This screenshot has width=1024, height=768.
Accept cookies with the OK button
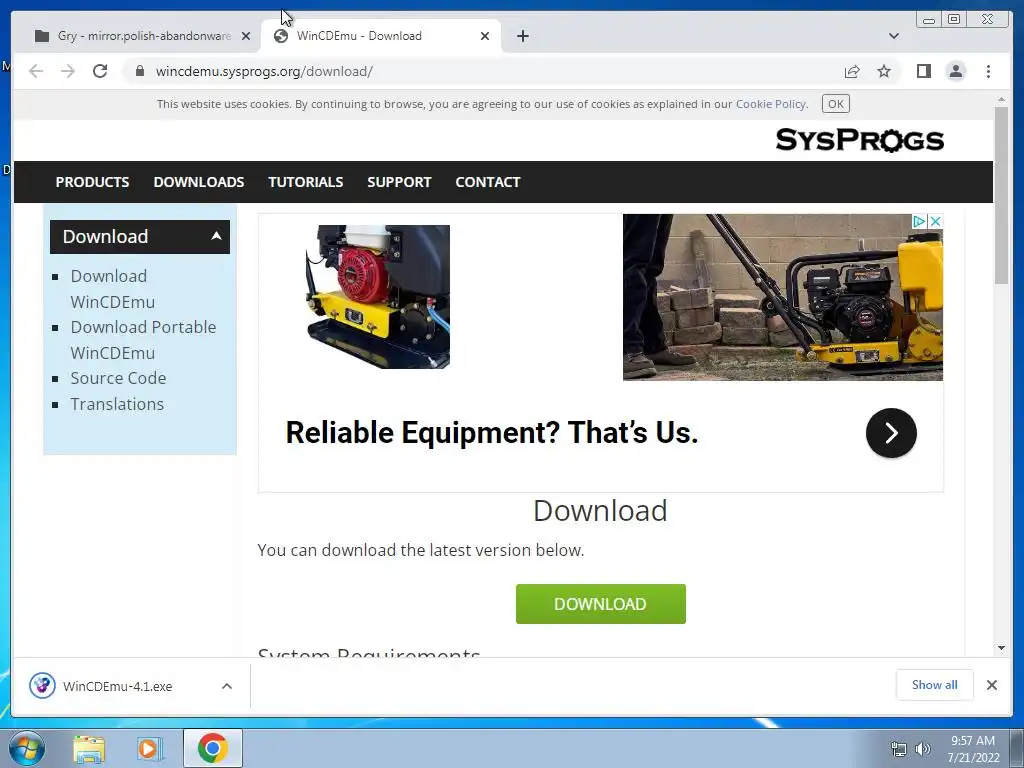835,104
